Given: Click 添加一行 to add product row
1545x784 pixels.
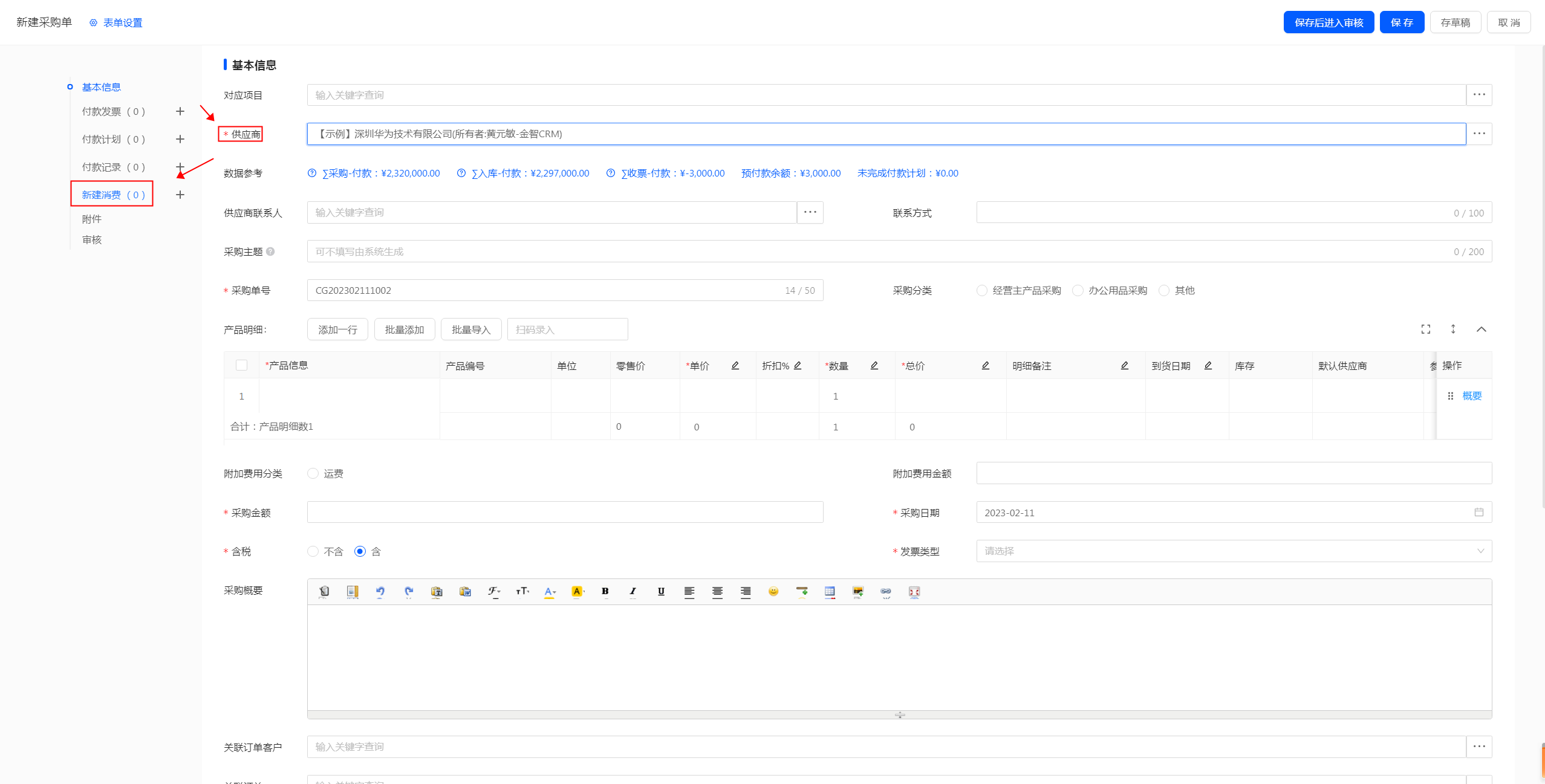Looking at the screenshot, I should [337, 329].
